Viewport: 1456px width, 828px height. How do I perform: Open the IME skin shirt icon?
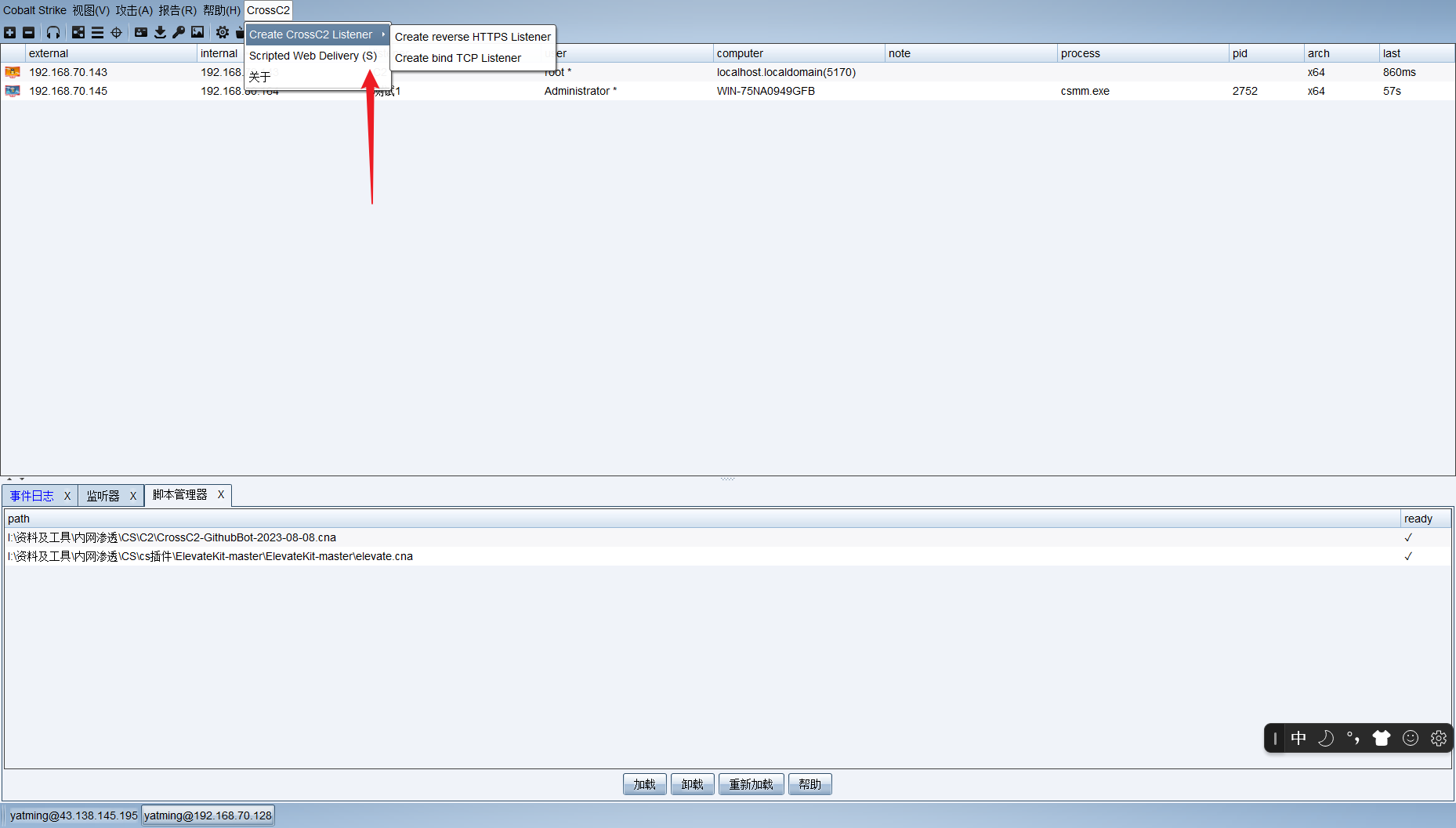1382,738
